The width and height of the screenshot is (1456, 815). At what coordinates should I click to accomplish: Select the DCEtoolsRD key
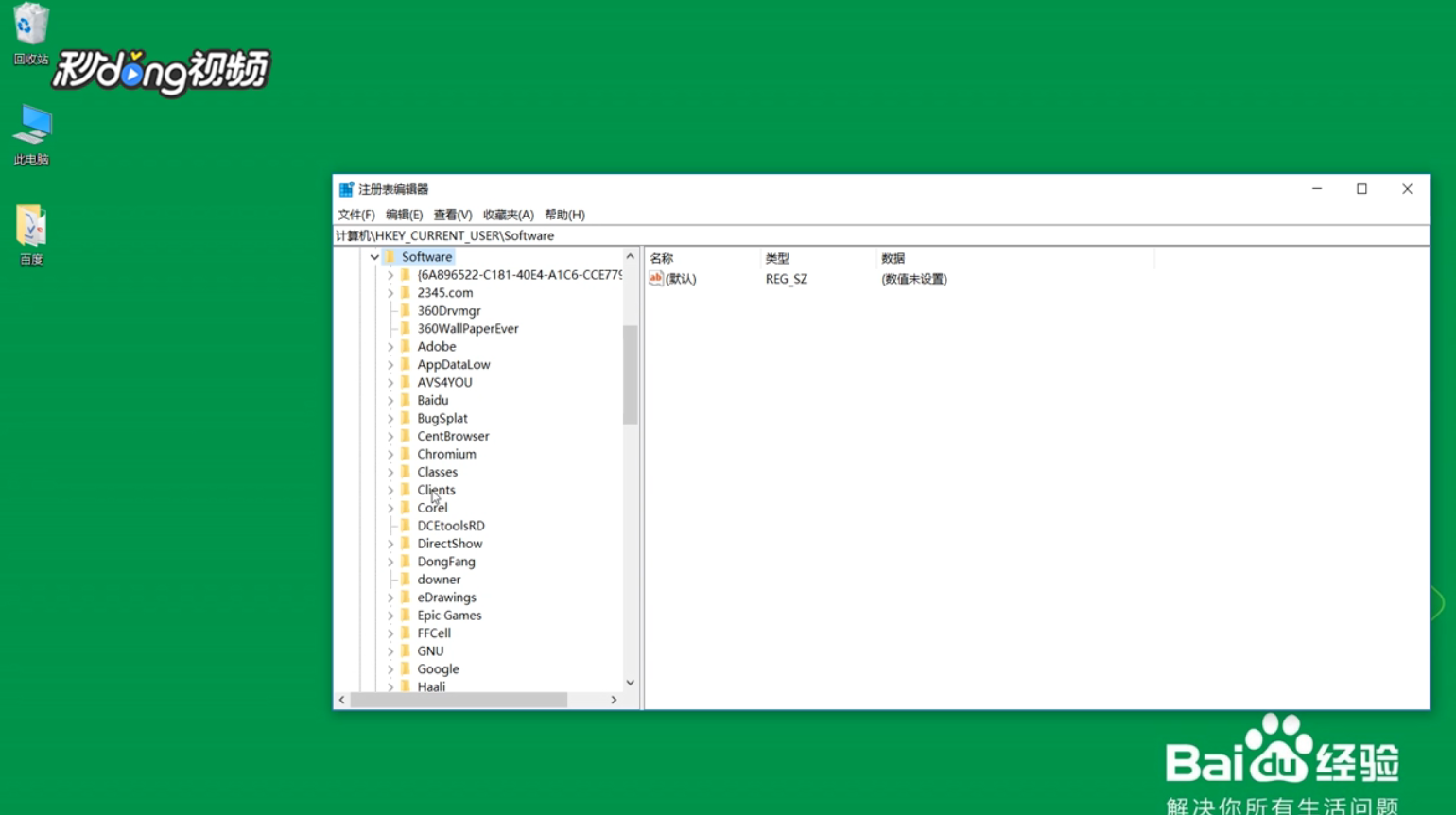451,527
